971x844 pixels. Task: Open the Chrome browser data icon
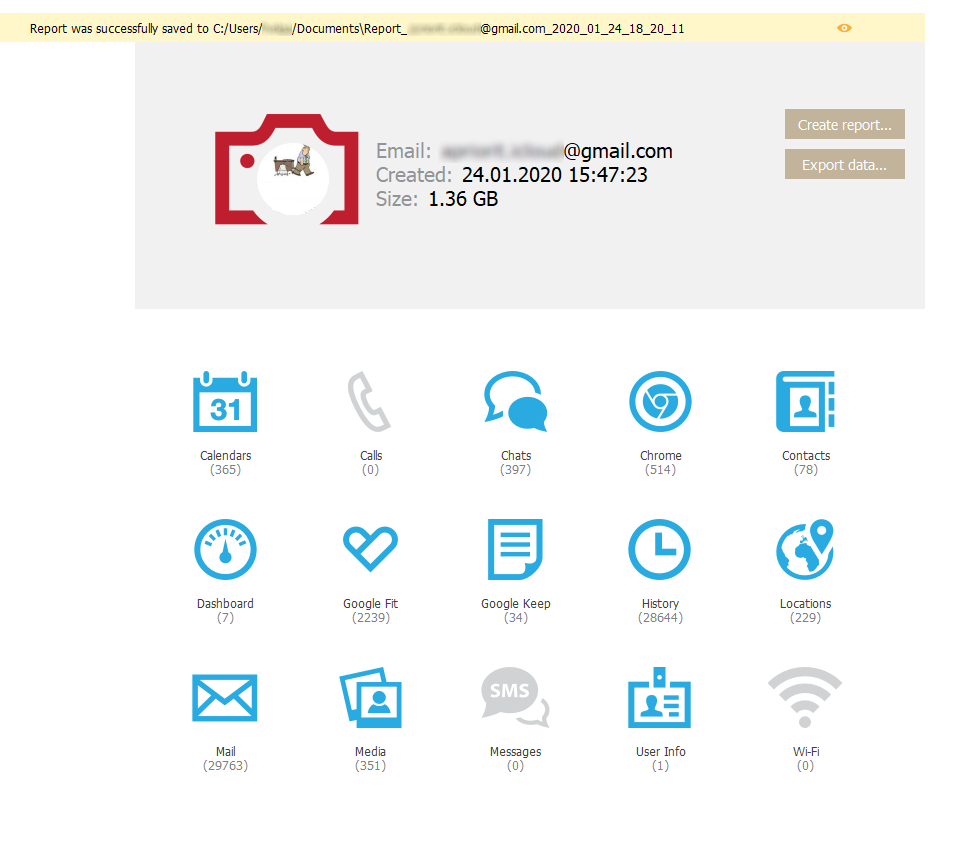[x=660, y=402]
